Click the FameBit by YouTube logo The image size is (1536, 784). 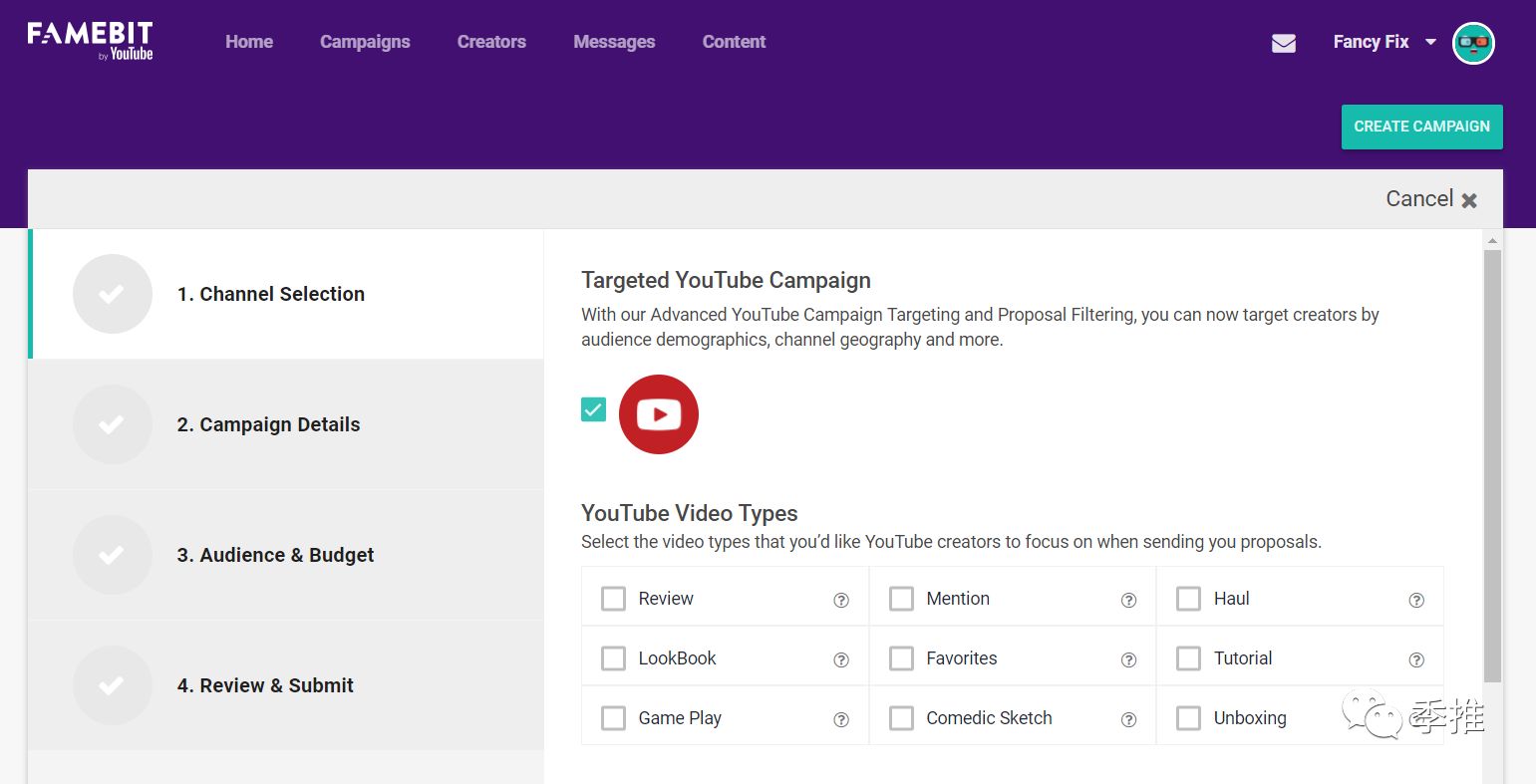tap(90, 42)
